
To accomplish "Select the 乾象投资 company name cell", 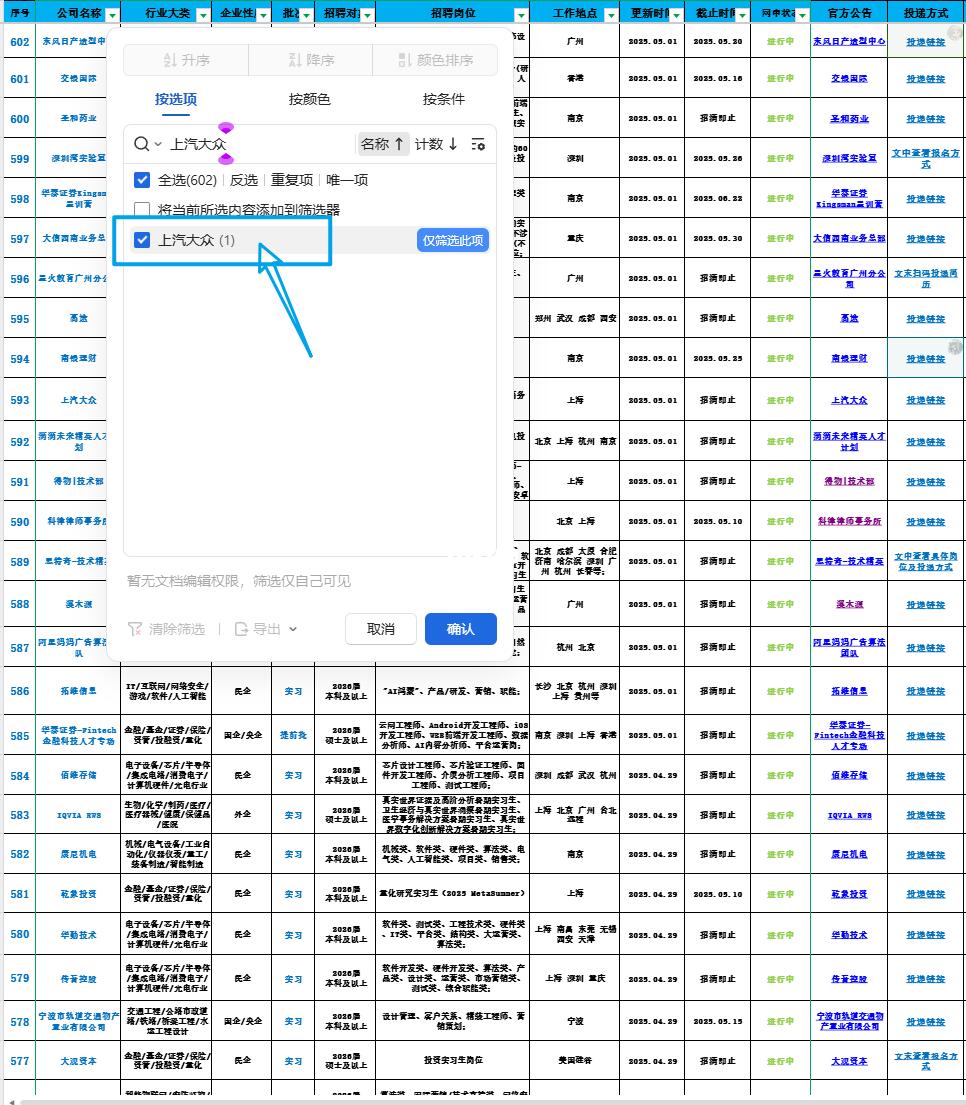I will (x=78, y=894).
